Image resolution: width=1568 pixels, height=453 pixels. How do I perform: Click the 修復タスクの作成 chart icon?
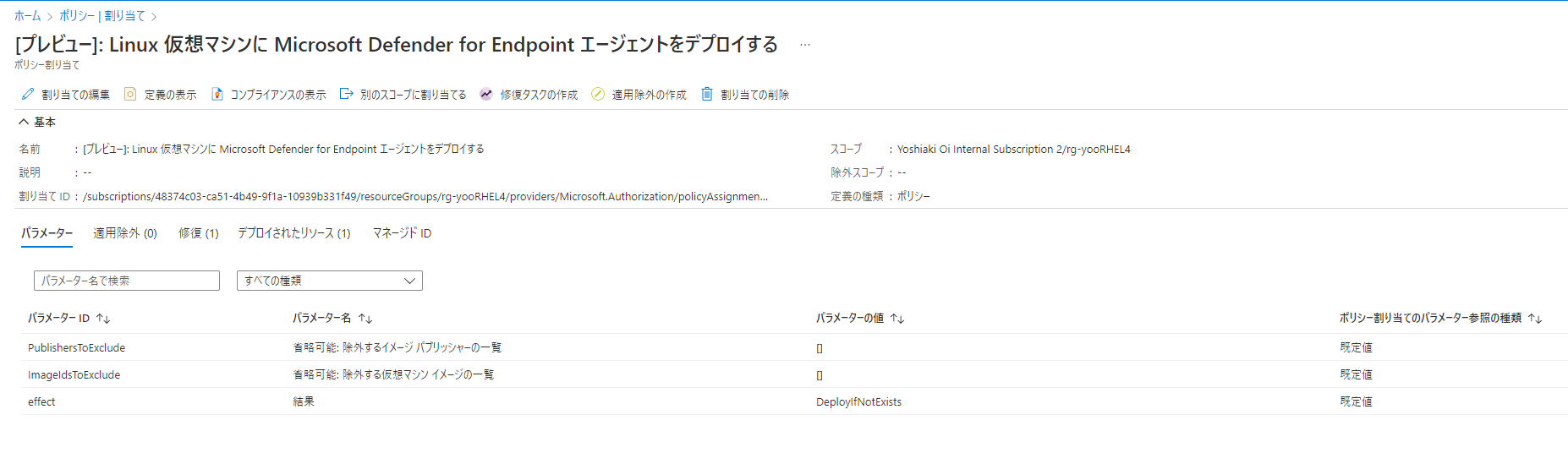click(485, 94)
